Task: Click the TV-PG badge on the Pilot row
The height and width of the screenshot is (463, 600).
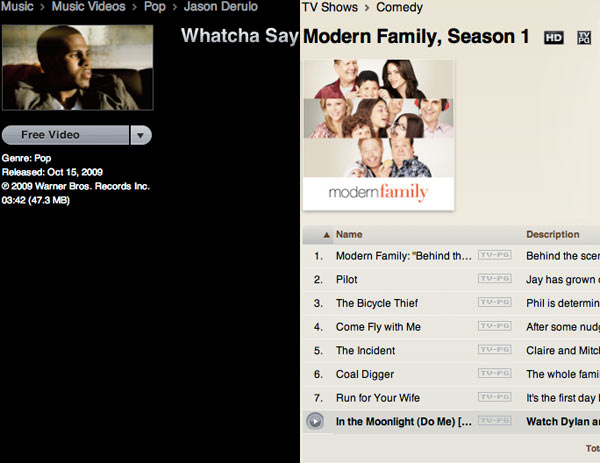Action: click(x=495, y=279)
